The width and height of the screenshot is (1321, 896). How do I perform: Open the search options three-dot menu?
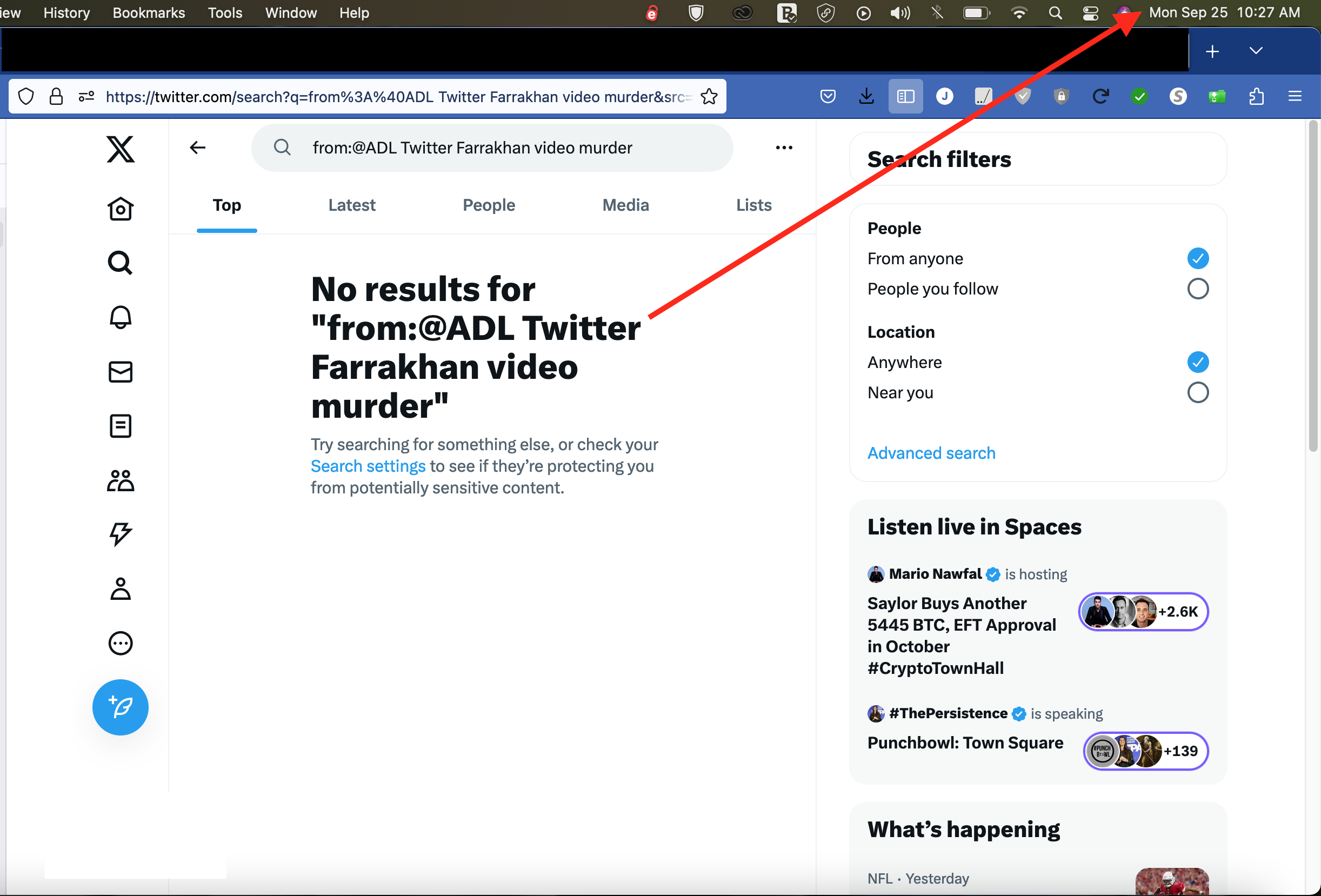[784, 148]
